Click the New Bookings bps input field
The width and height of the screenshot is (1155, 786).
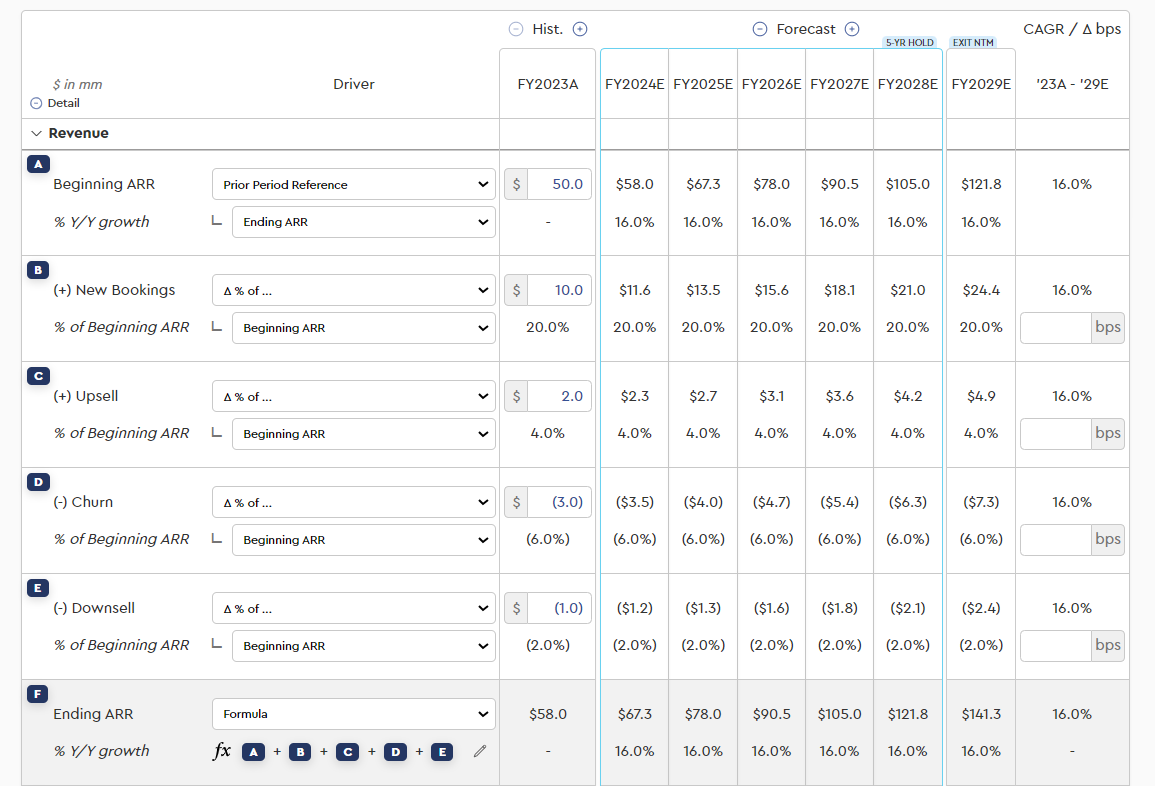(x=1056, y=328)
